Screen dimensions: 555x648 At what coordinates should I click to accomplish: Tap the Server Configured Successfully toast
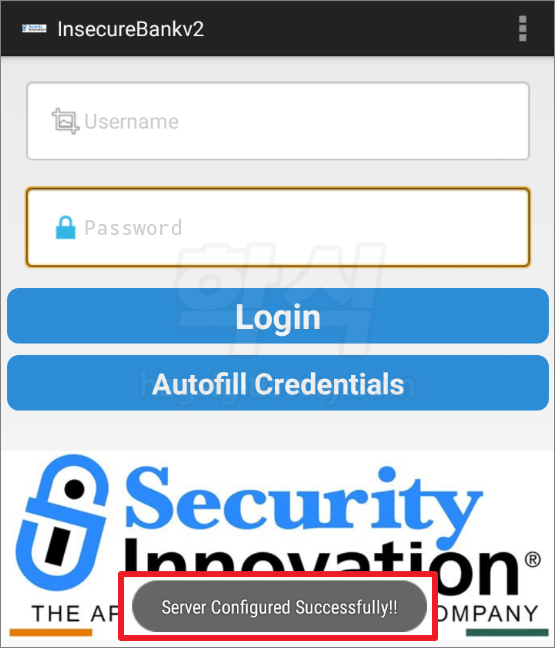[x=279, y=607]
